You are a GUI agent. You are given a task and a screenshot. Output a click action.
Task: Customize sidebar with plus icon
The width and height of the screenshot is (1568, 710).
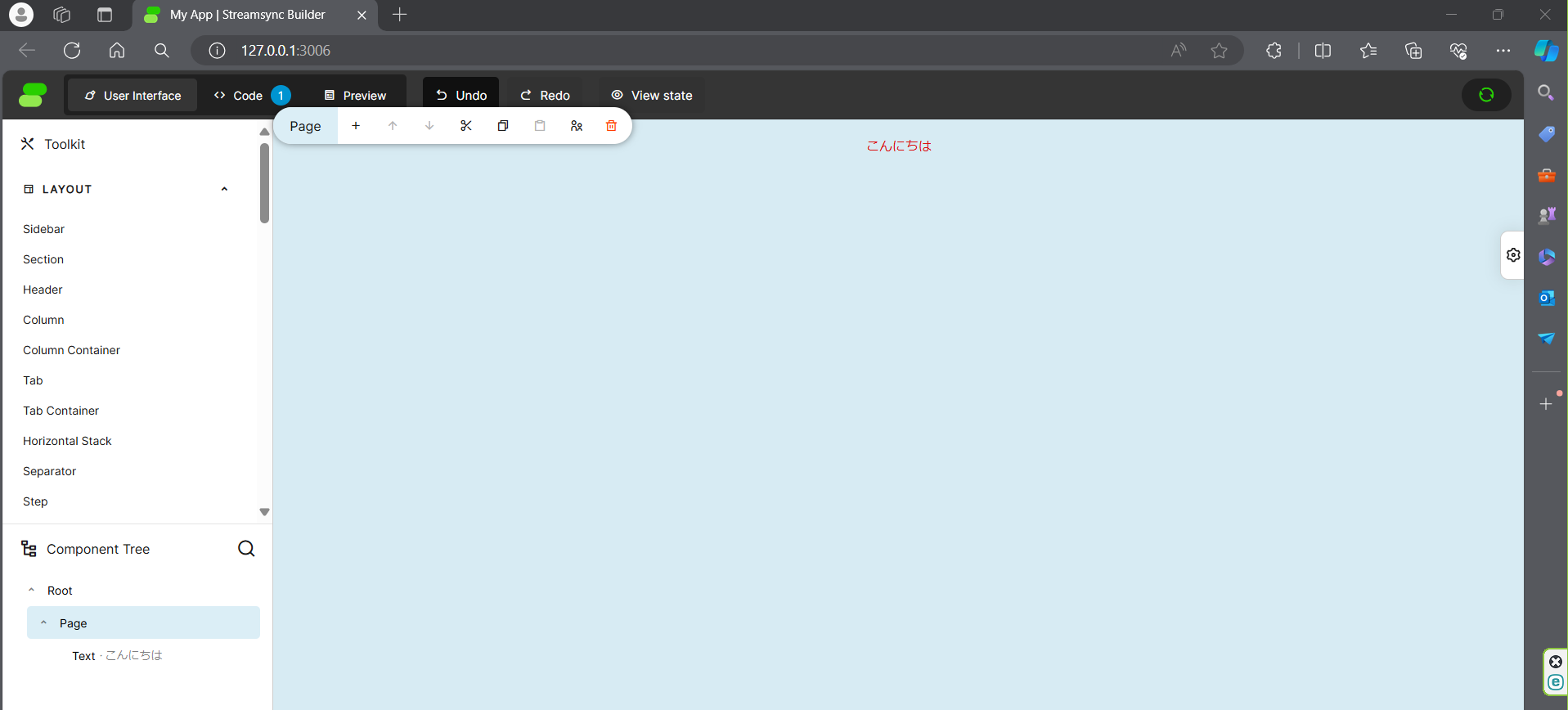1546,404
